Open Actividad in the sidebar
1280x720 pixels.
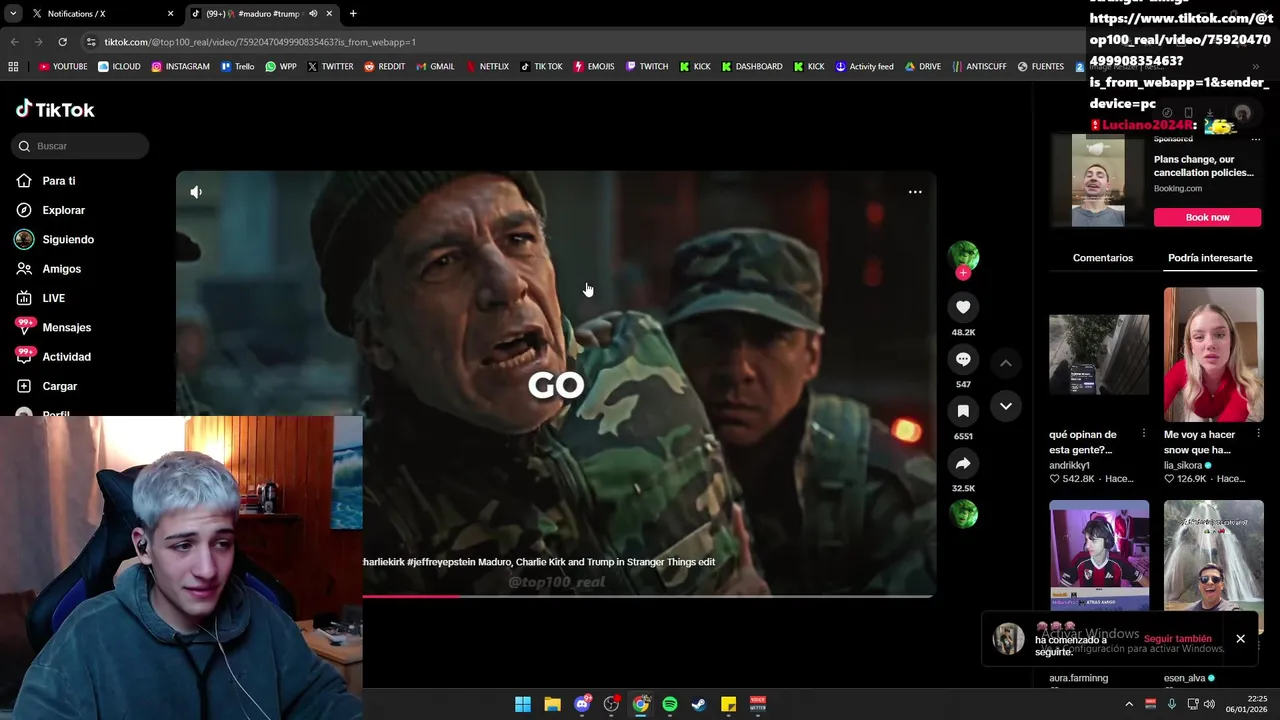pos(66,357)
